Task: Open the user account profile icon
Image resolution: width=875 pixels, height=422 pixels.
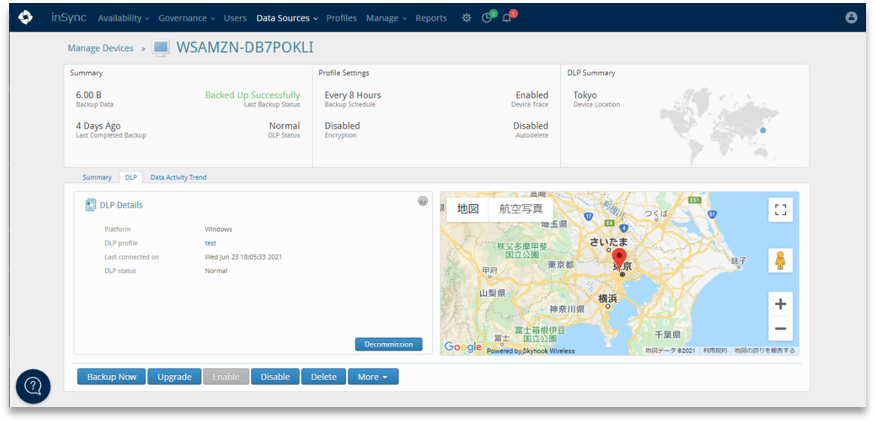Action: [x=851, y=18]
